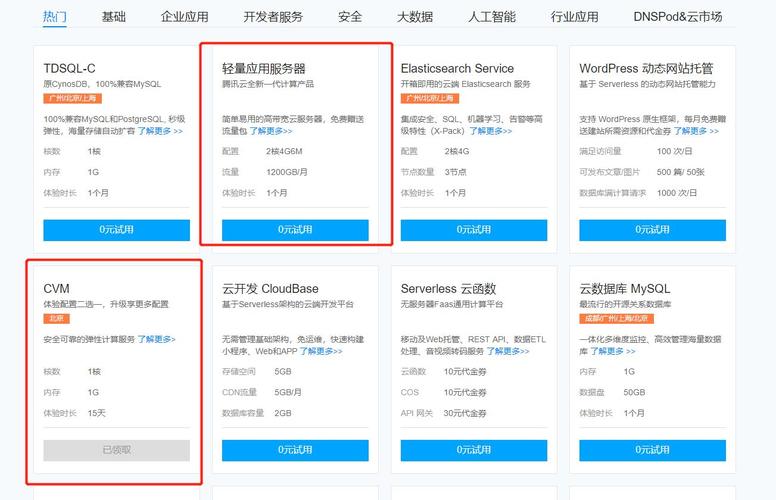Click the CVM card title

[x=56, y=289]
